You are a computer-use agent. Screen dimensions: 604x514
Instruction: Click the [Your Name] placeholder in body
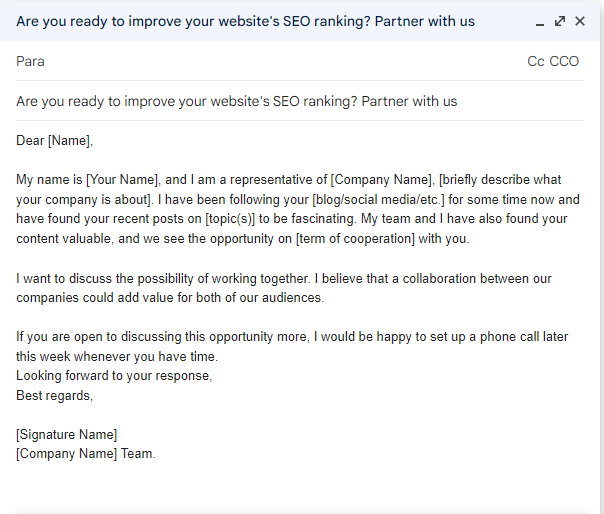122,180
